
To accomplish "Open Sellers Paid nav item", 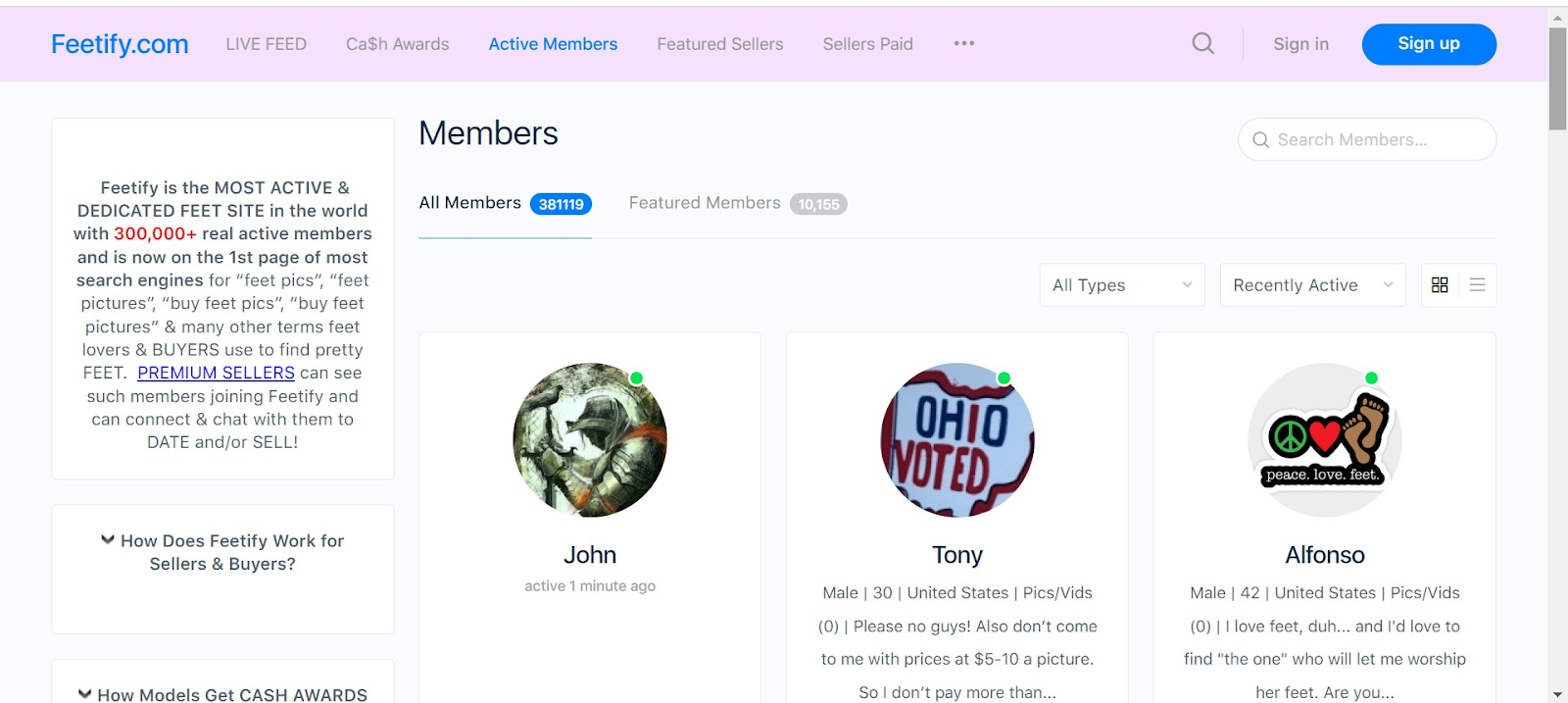I will click(x=868, y=44).
